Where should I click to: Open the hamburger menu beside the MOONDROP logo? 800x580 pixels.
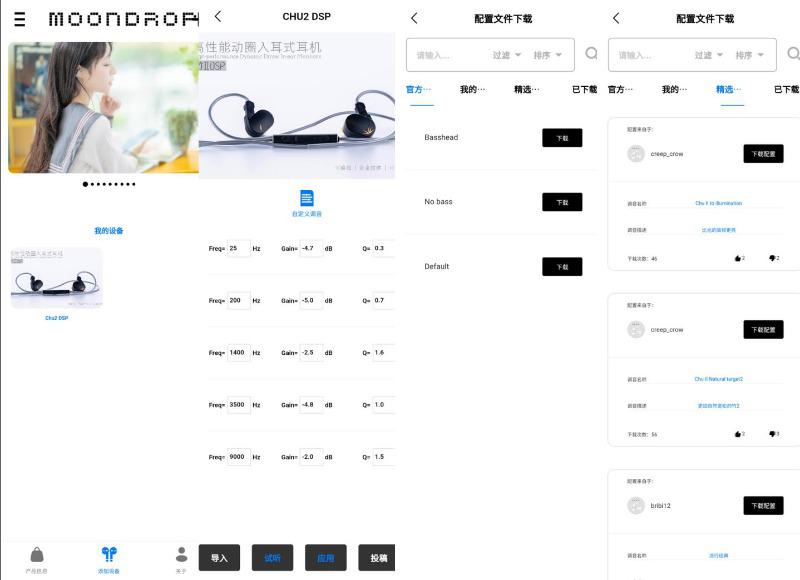click(19, 19)
